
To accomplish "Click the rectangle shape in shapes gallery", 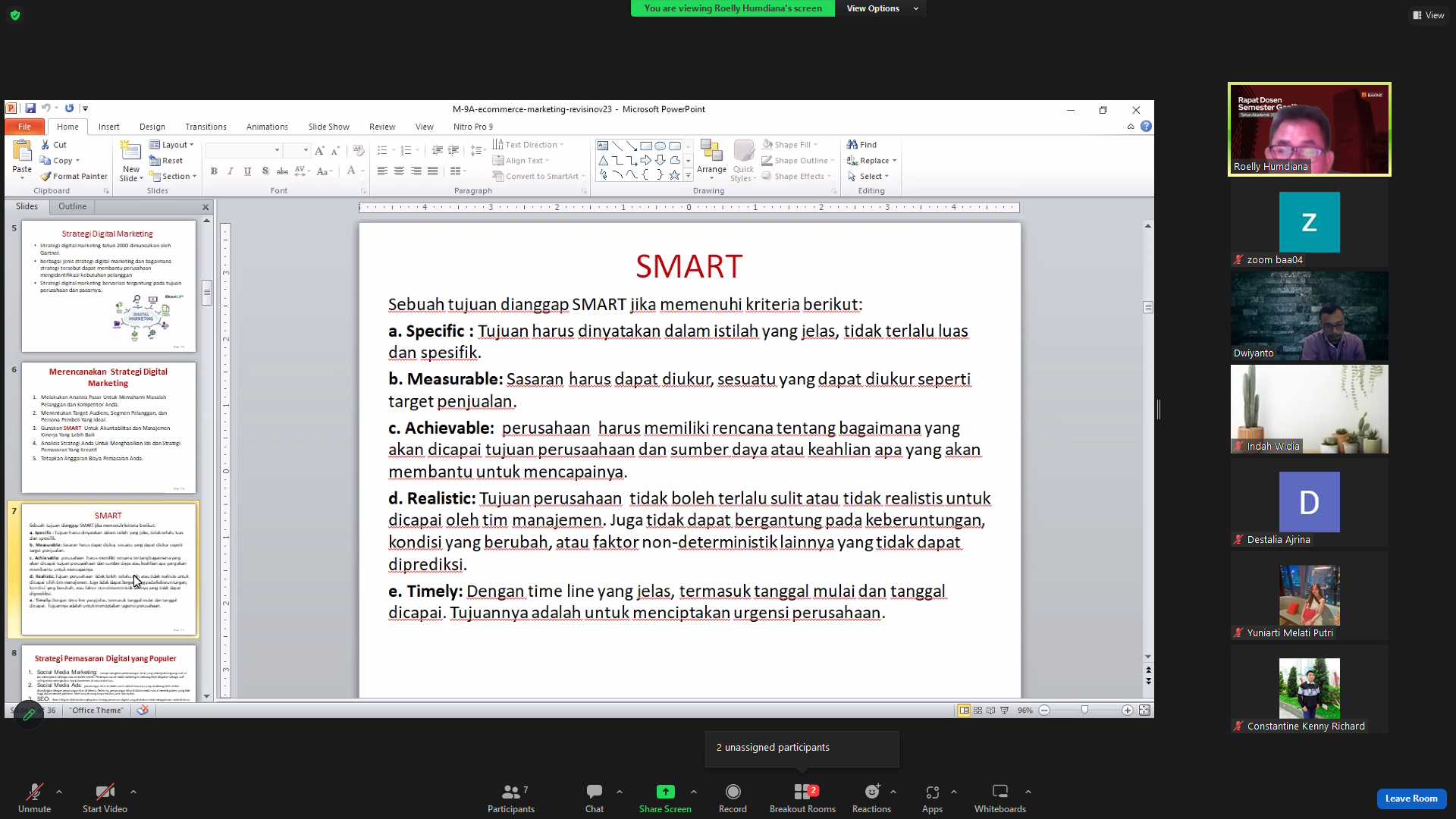I will click(x=646, y=146).
